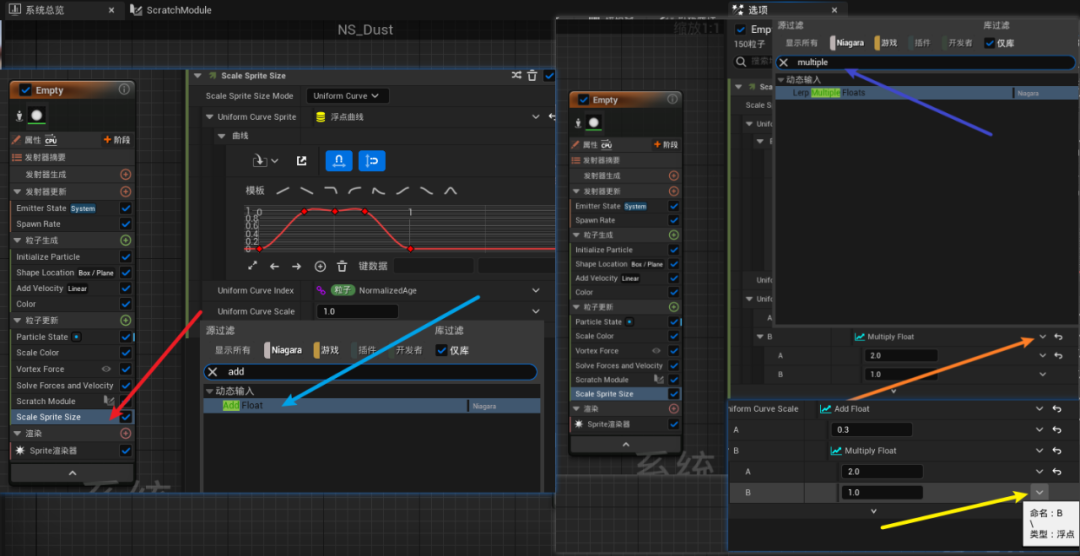The image size is (1080, 556).
Task: Clear the 'add' search with X icon
Action: [x=213, y=372]
